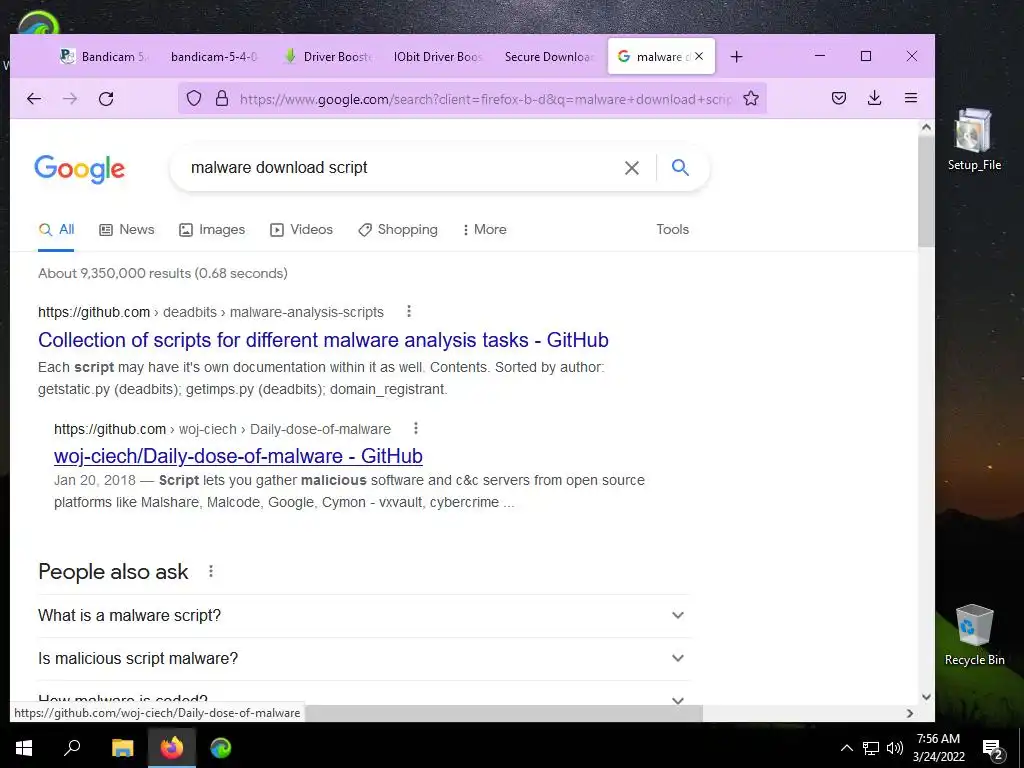Click the padlock site info icon
This screenshot has width=1024, height=768.
tap(222, 99)
